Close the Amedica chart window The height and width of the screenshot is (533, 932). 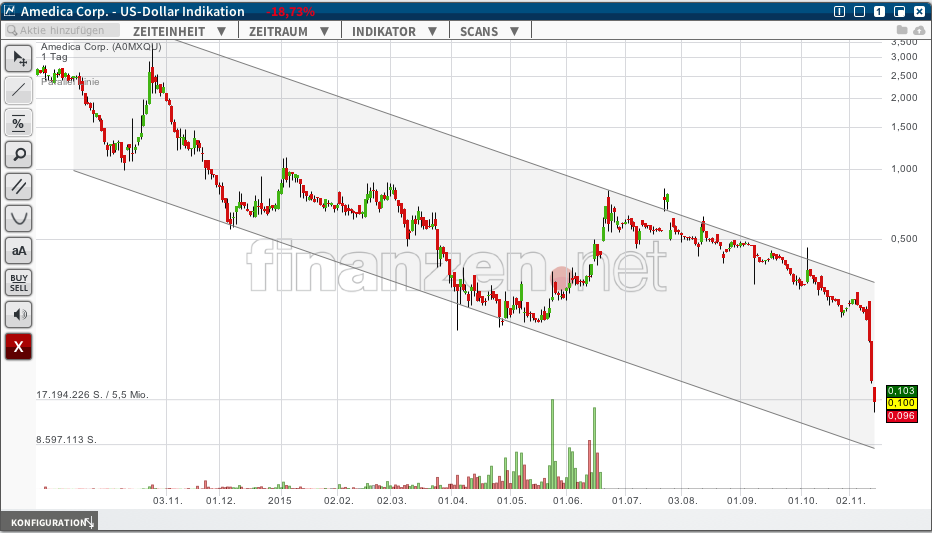tap(919, 11)
